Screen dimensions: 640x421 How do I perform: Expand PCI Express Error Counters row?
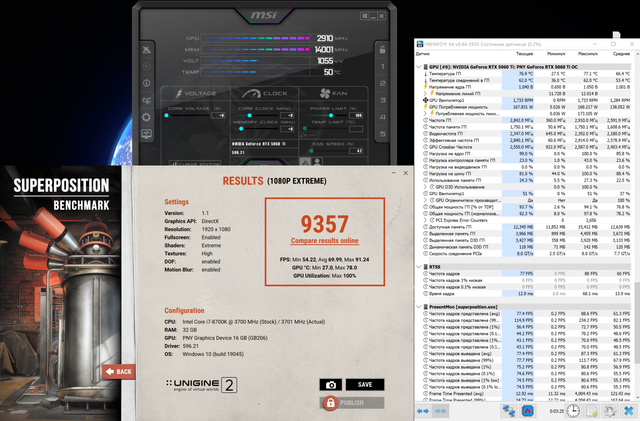click(426, 220)
